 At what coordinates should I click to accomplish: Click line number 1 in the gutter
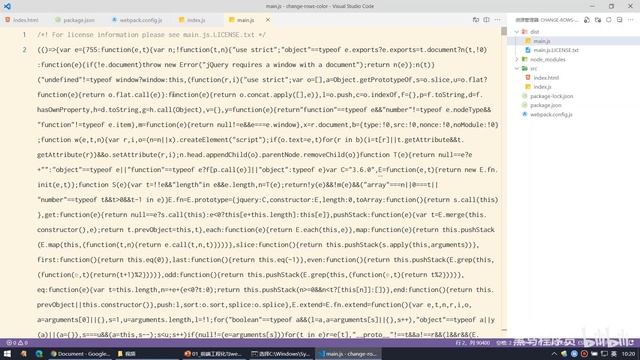[24, 35]
